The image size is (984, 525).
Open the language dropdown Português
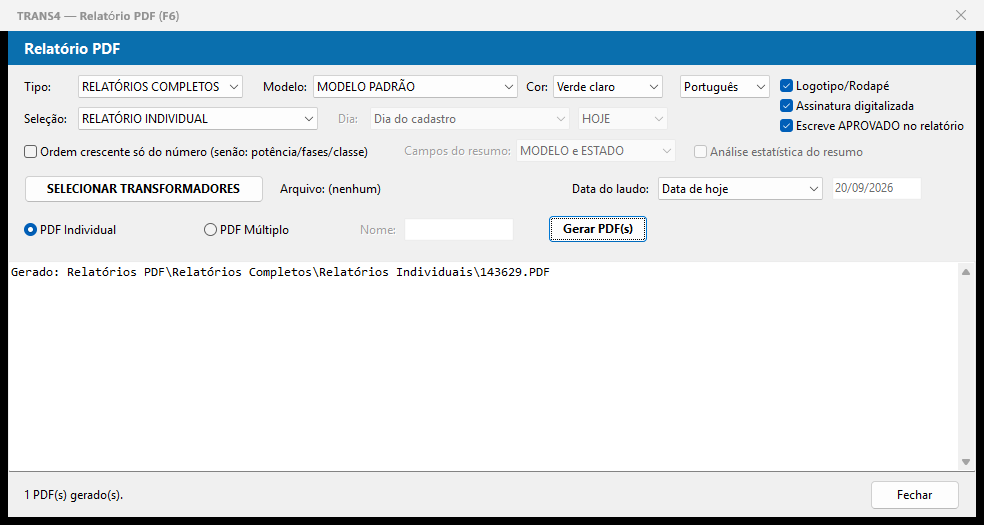click(725, 87)
